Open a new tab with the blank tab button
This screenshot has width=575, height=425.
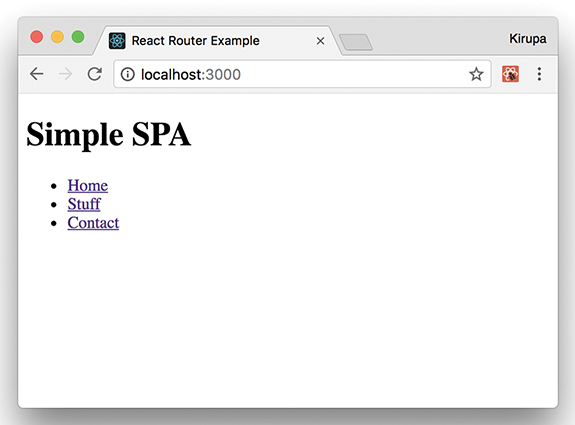click(x=356, y=42)
